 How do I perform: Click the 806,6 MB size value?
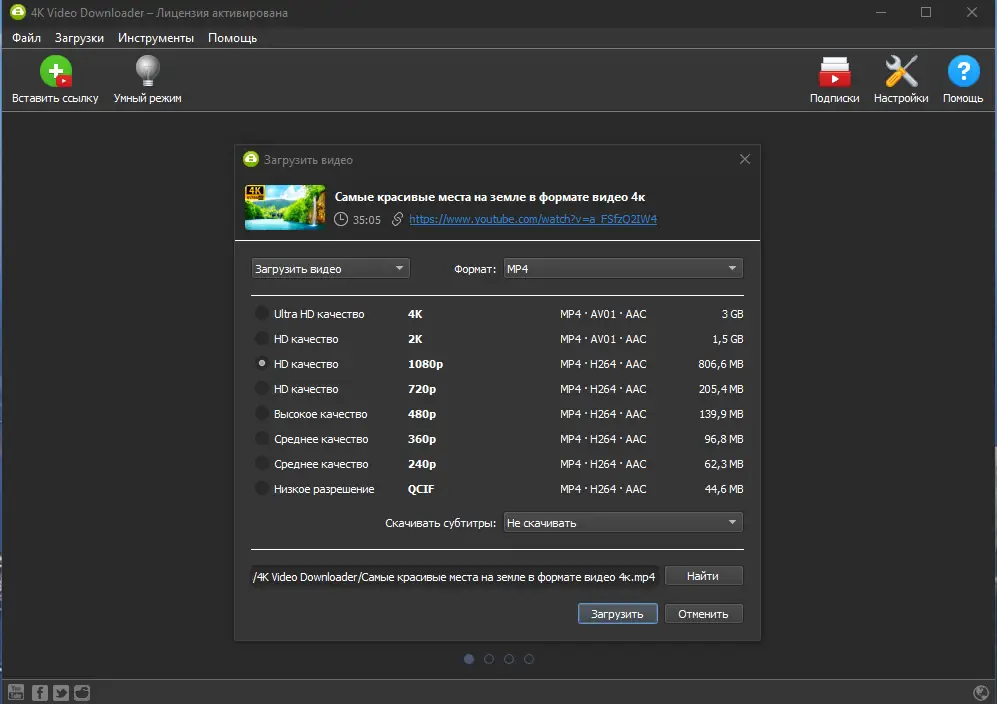point(720,364)
